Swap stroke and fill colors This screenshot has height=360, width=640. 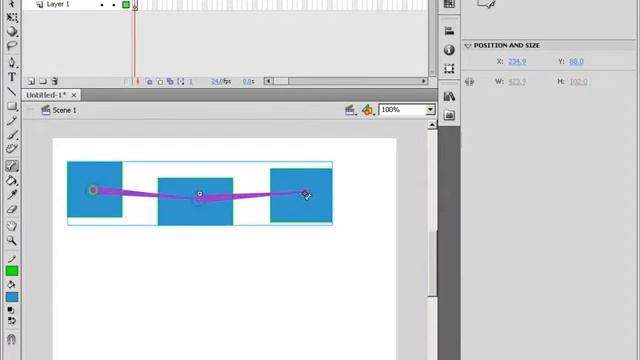click(x=12, y=320)
